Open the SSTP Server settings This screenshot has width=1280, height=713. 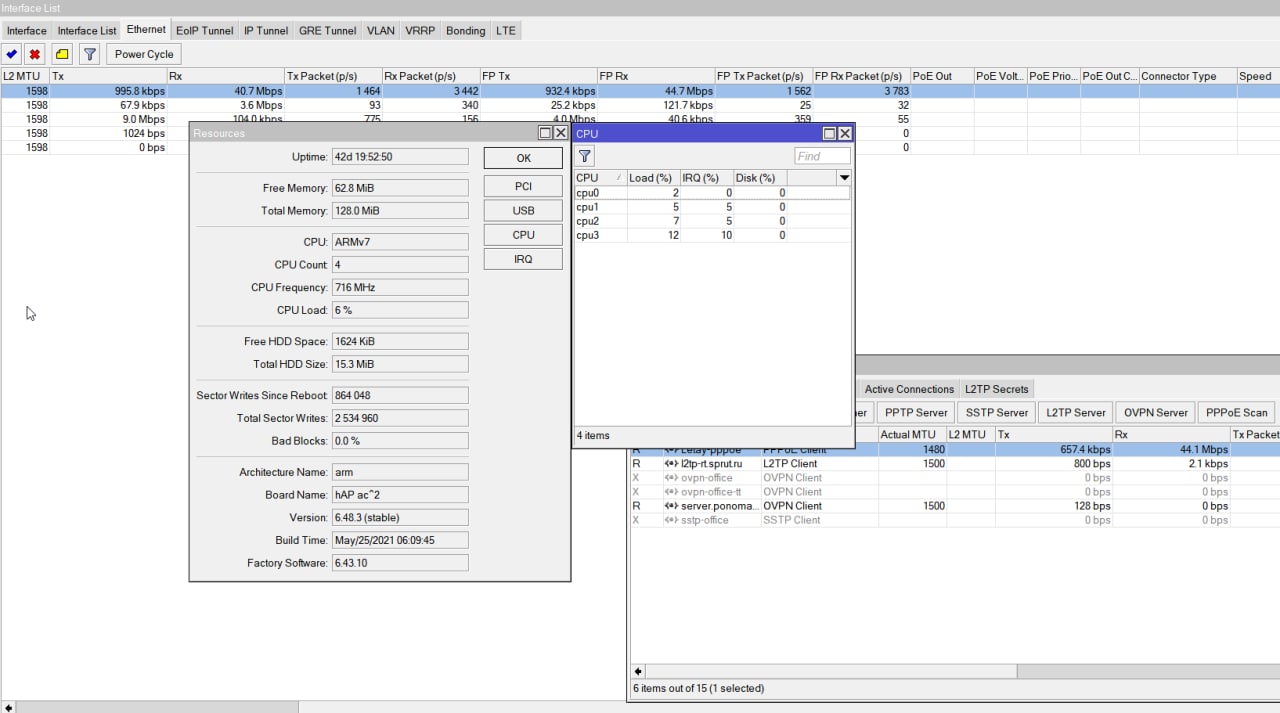tap(996, 412)
